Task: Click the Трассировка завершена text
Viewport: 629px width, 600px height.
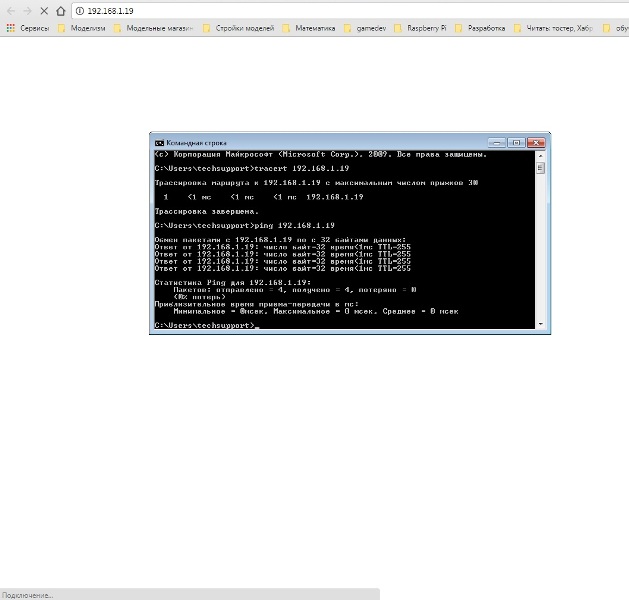Action: point(207,211)
